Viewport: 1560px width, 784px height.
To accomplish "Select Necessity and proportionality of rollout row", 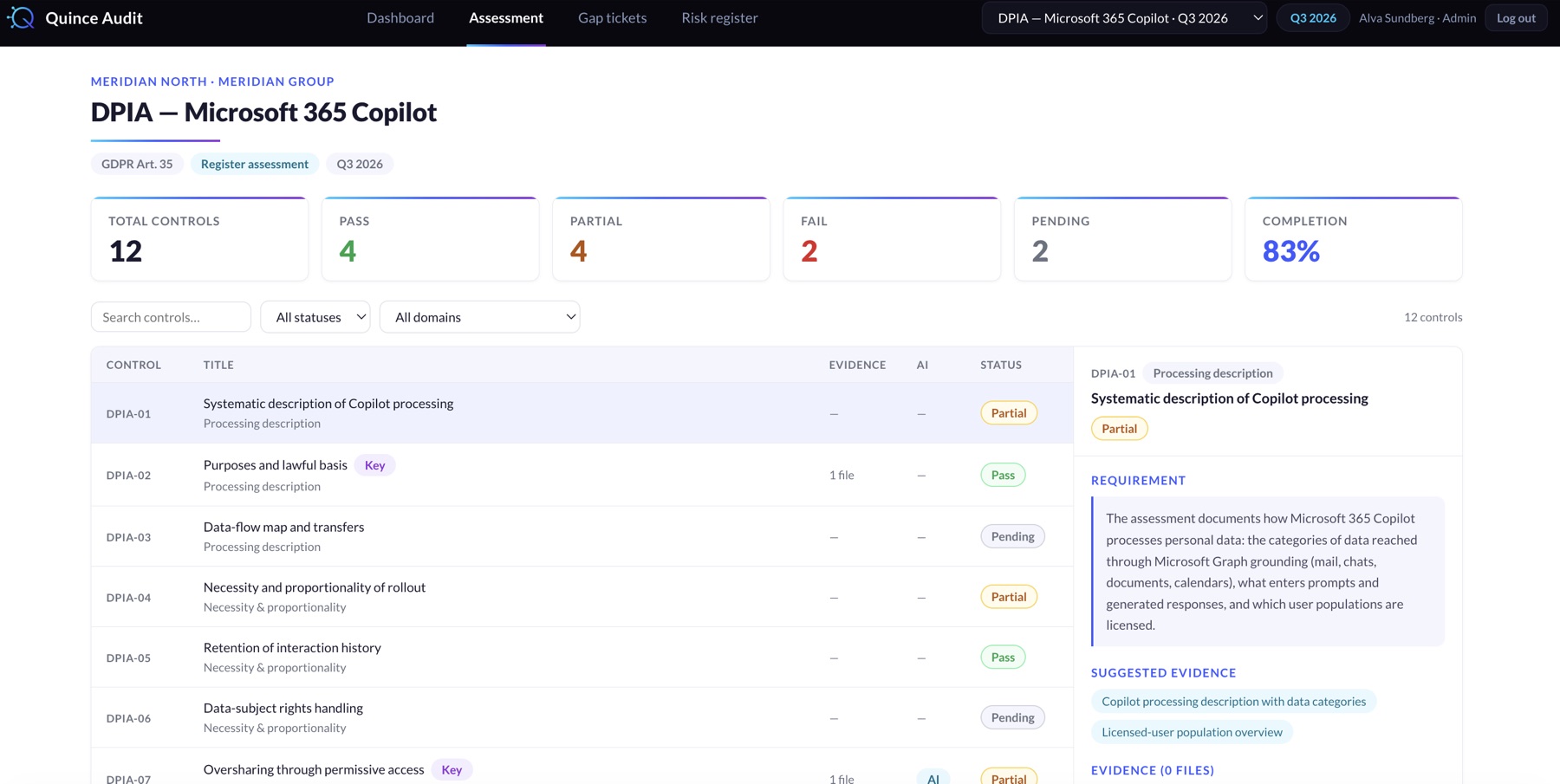I will (x=582, y=597).
